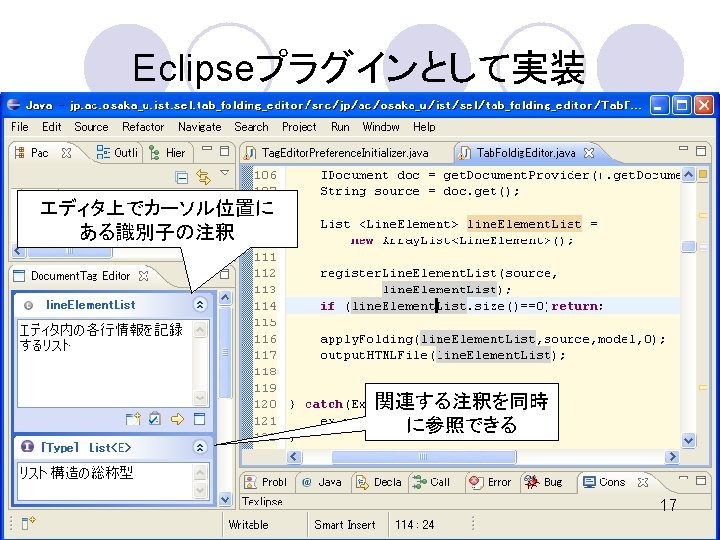Close the Cons console view tab
The width and height of the screenshot is (720, 540).
tap(643, 482)
